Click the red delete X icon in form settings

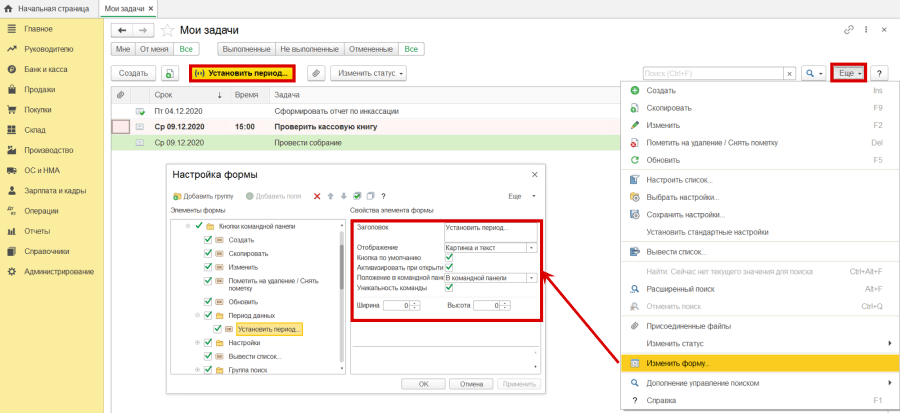click(317, 196)
